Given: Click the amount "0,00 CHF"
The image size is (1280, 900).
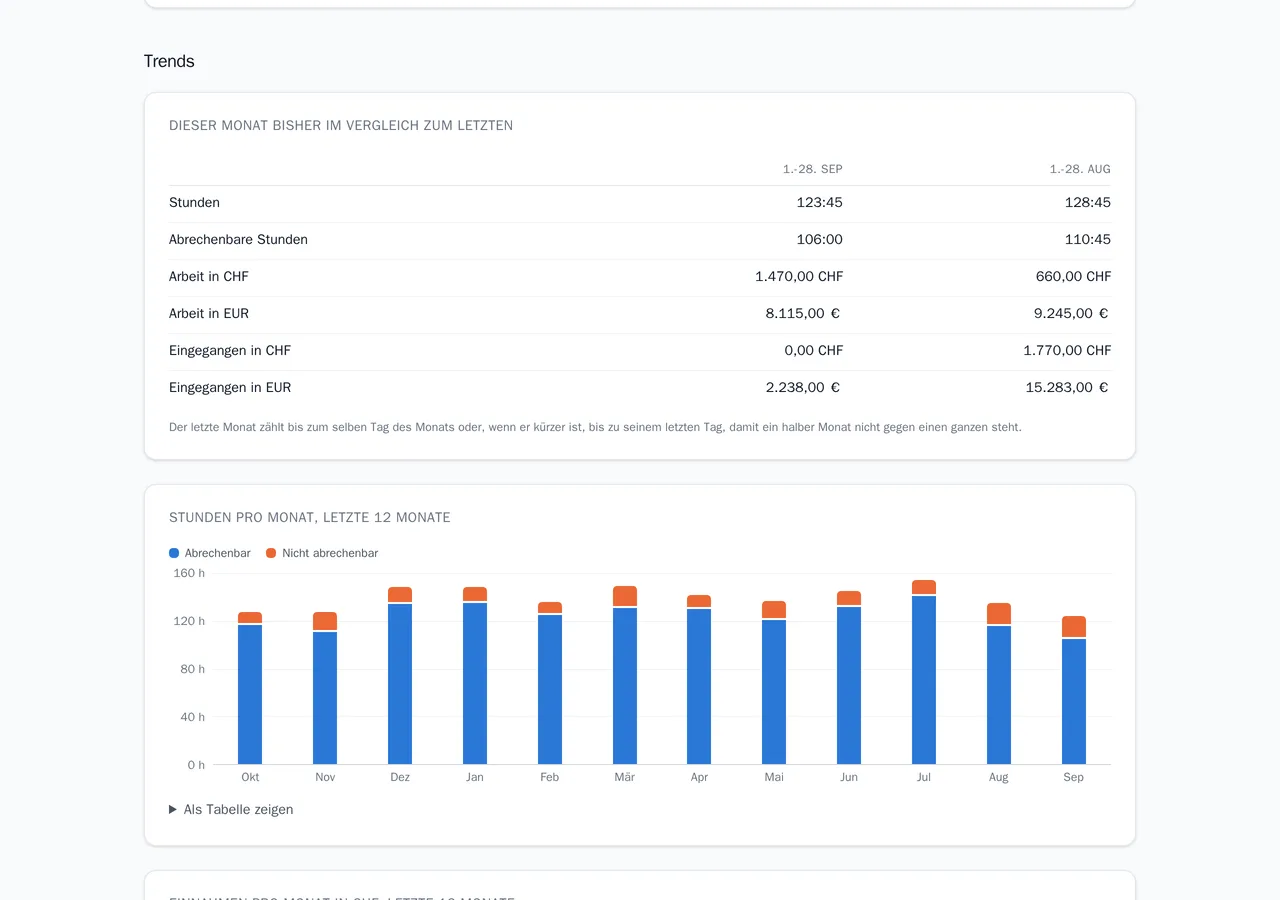Looking at the screenshot, I should tap(814, 351).
